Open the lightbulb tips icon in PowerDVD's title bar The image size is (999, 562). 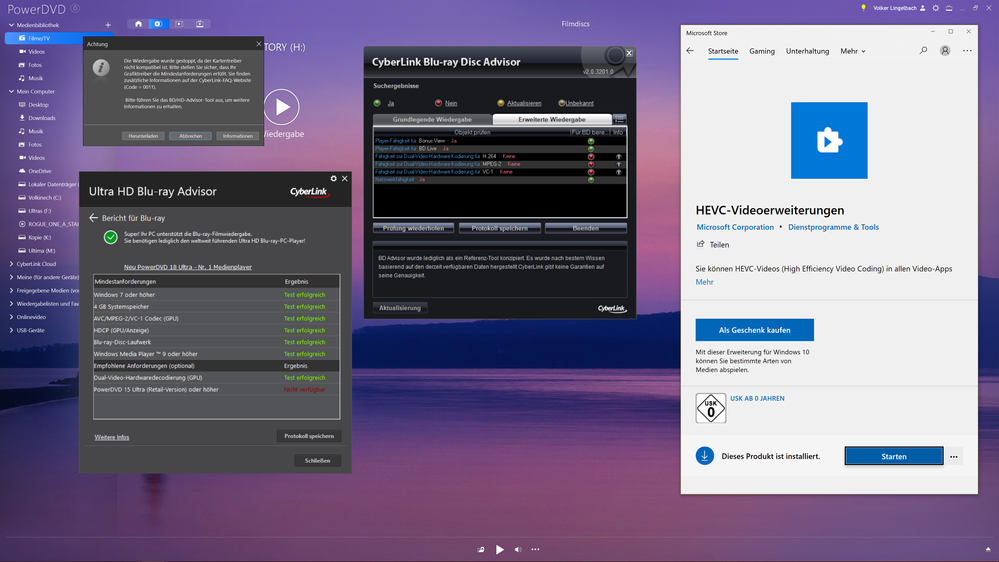click(863, 8)
